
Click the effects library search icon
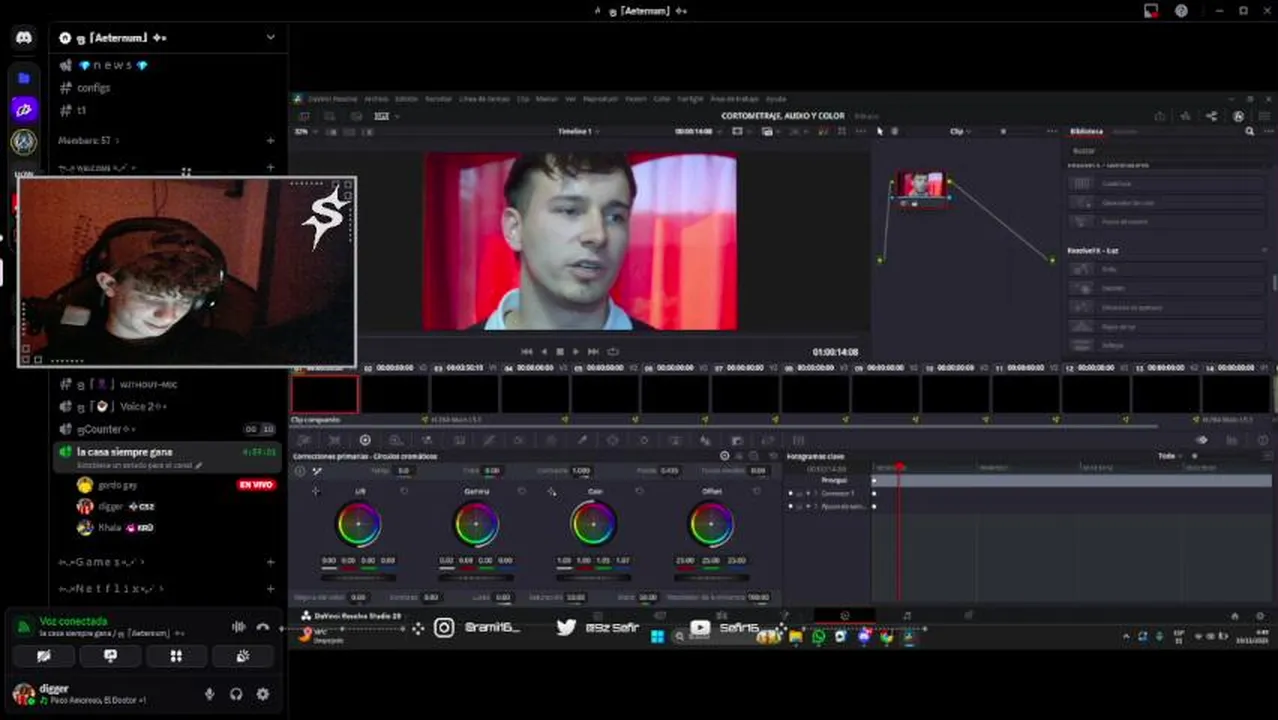click(x=1249, y=132)
